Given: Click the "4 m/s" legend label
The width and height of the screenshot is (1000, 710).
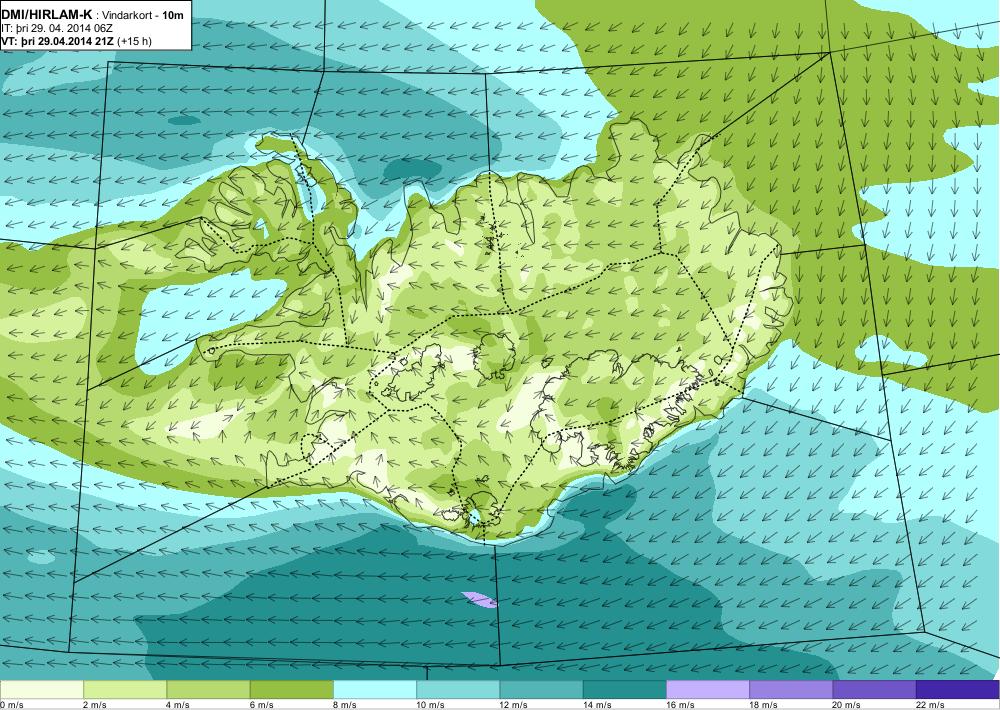Looking at the screenshot, I should [x=178, y=705].
